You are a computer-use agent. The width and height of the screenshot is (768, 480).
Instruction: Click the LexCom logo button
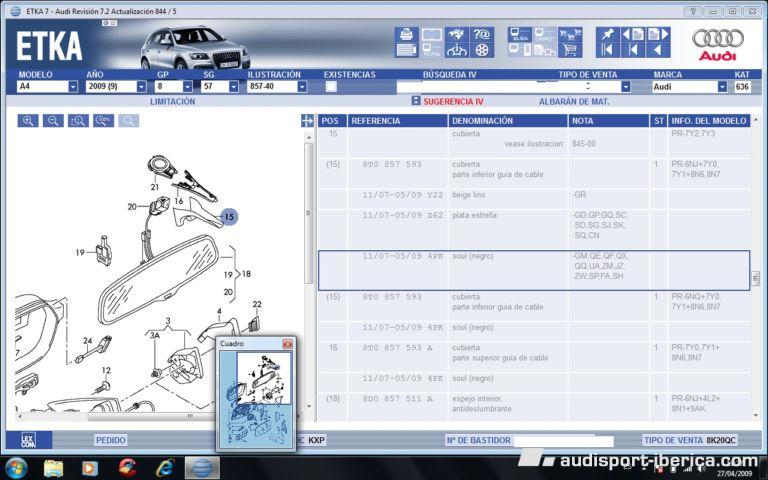[x=29, y=440]
